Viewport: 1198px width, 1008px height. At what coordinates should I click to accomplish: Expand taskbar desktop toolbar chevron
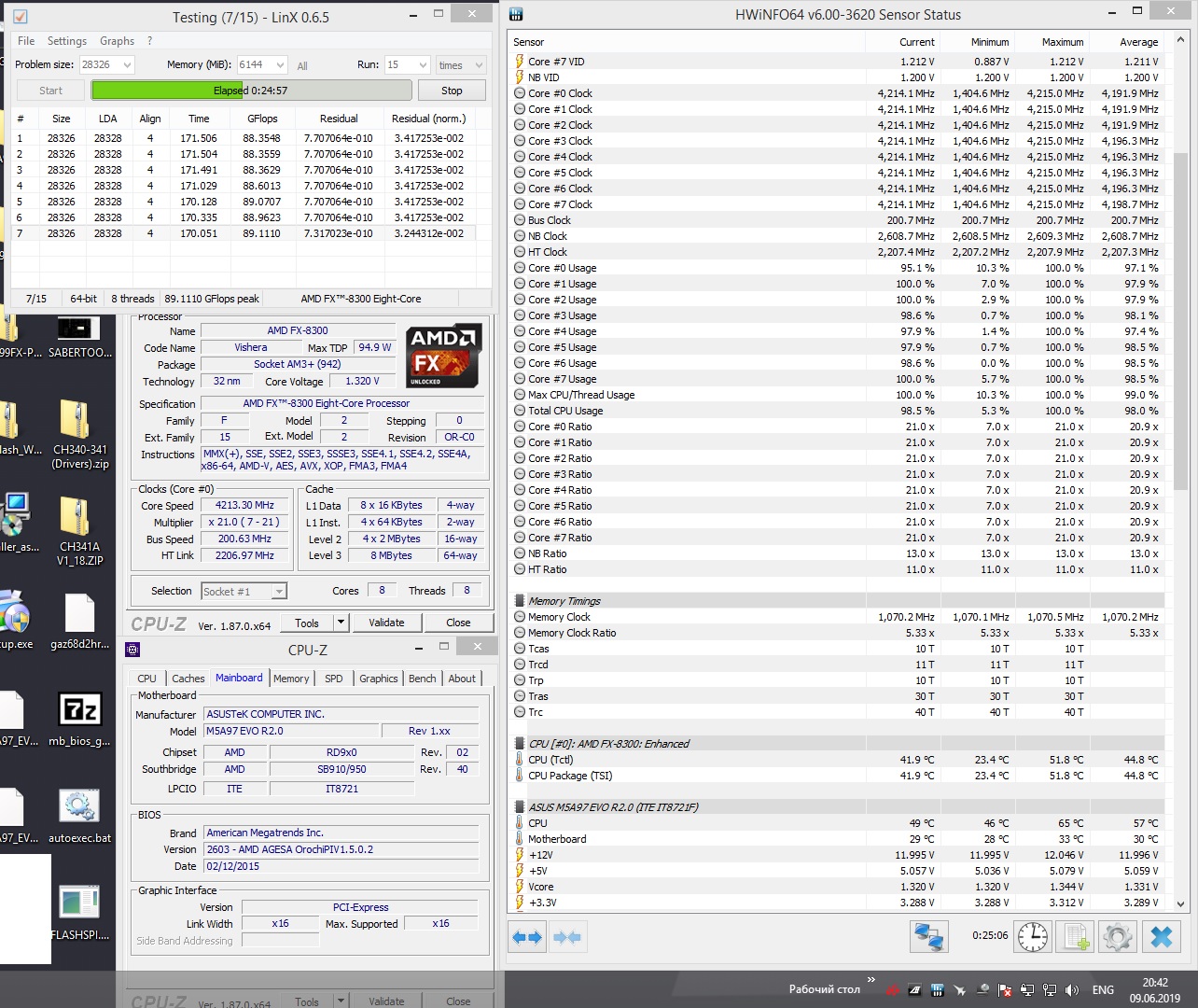[871, 980]
